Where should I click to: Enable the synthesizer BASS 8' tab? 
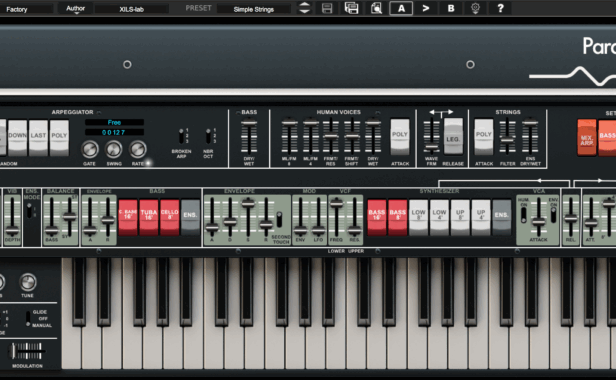(397, 217)
